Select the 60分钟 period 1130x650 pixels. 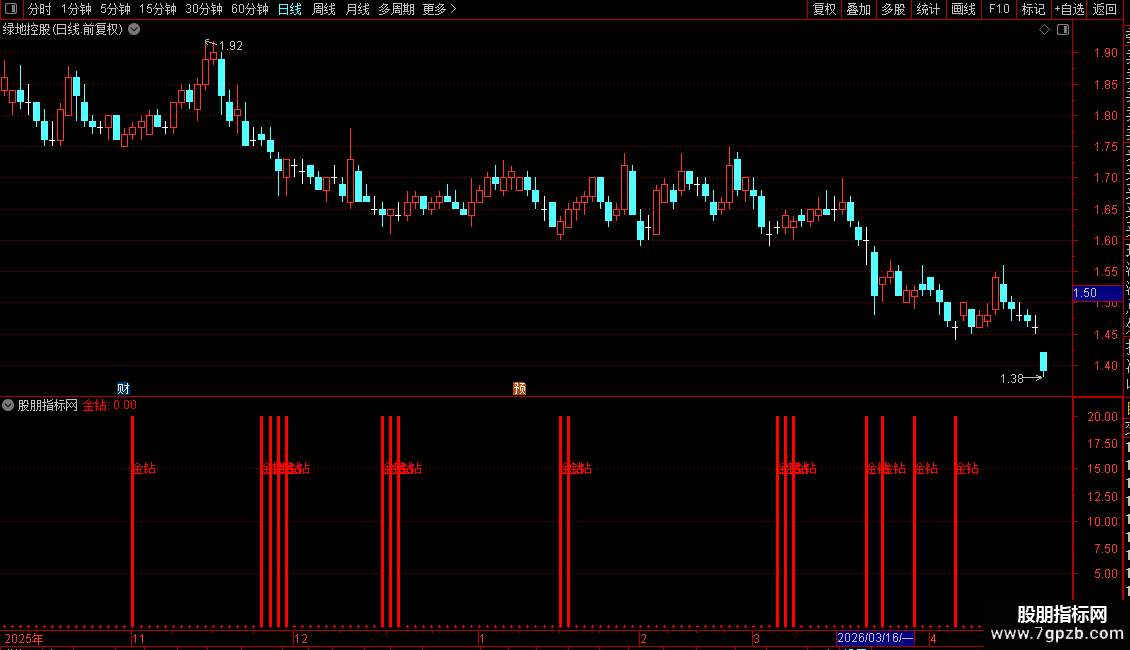249,9
